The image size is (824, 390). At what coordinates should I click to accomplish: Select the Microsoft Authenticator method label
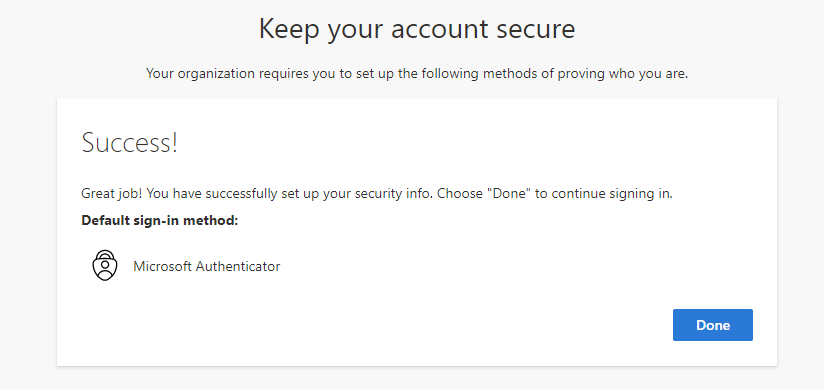click(207, 266)
